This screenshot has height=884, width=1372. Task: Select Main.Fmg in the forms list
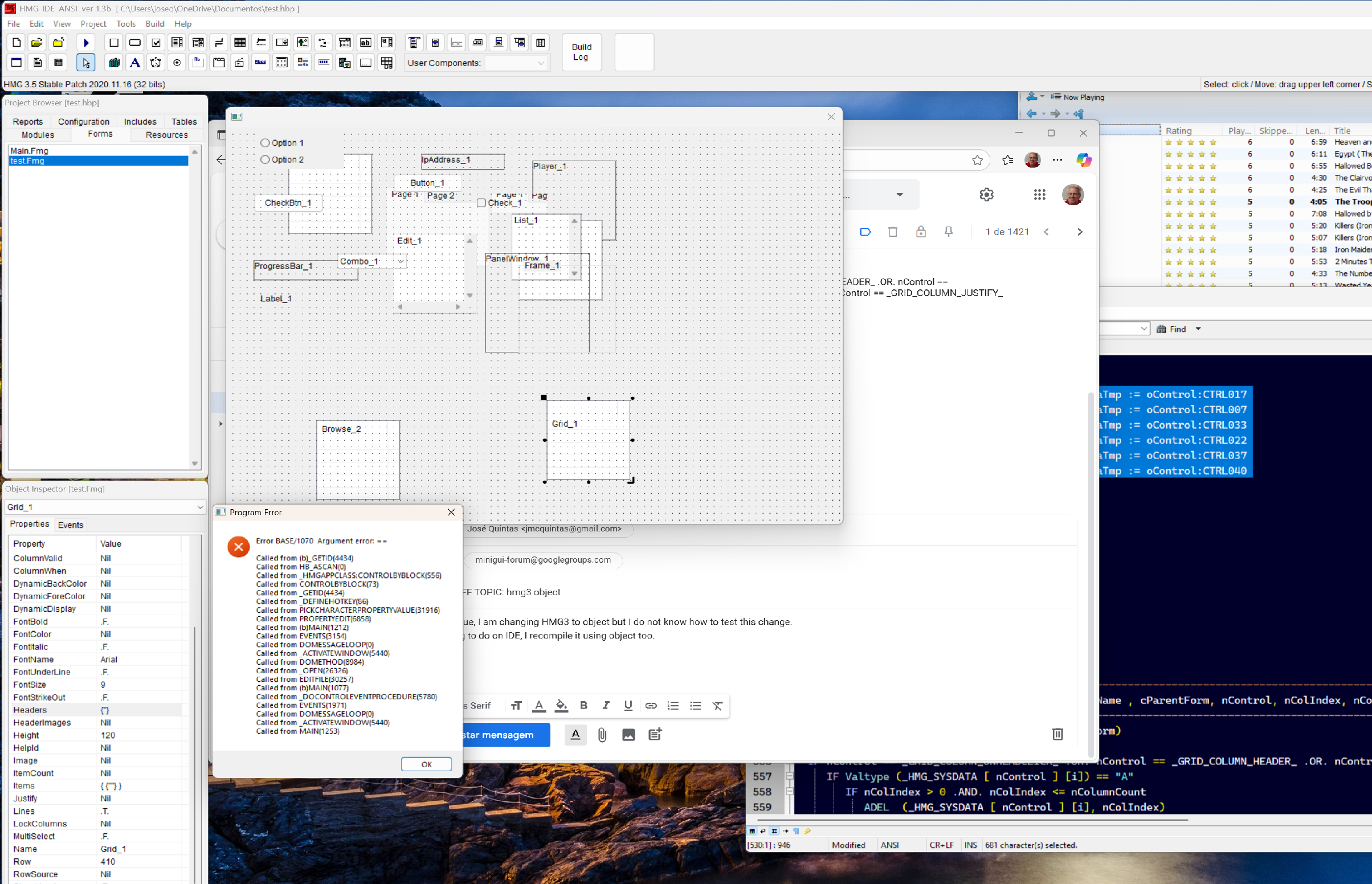29,150
